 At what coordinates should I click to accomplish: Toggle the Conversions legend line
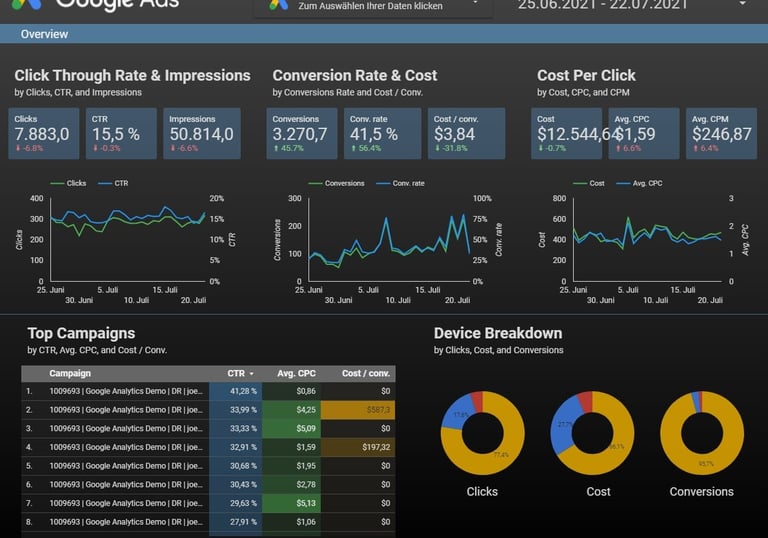[x=336, y=183]
